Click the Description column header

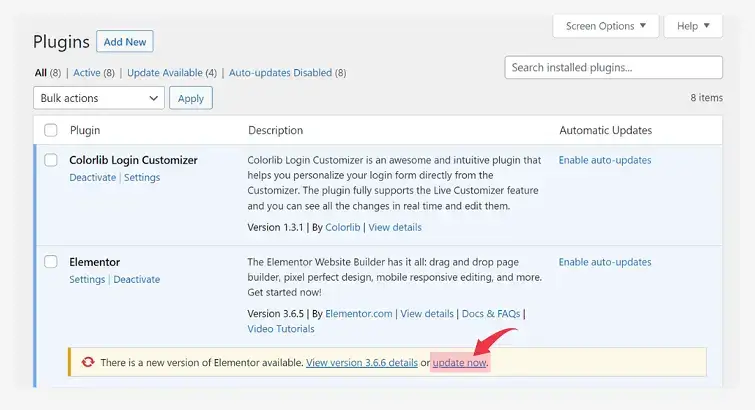pyautogui.click(x=275, y=130)
